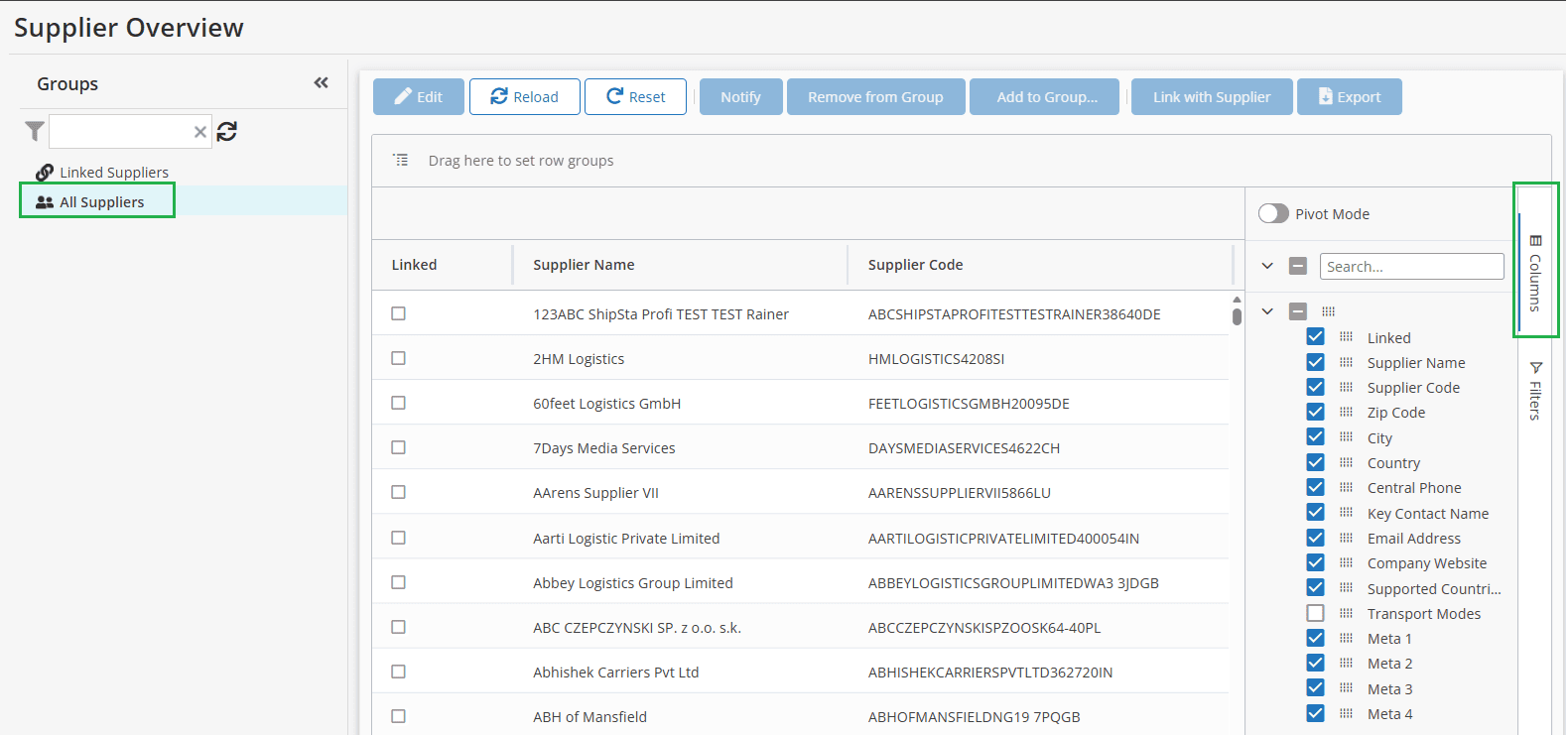1568x735 pixels.
Task: Toggle Pivot Mode switch
Action: (1273, 213)
